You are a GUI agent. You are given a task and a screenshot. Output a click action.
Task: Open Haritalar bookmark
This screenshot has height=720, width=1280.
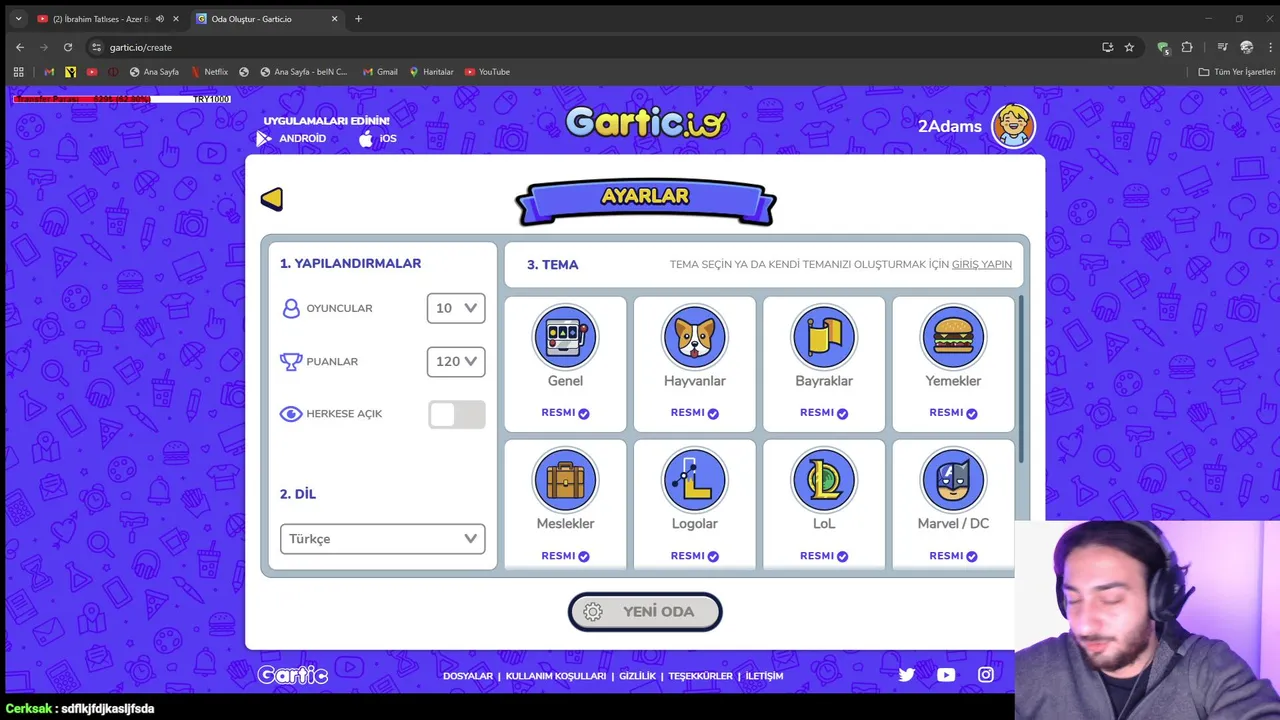[431, 72]
